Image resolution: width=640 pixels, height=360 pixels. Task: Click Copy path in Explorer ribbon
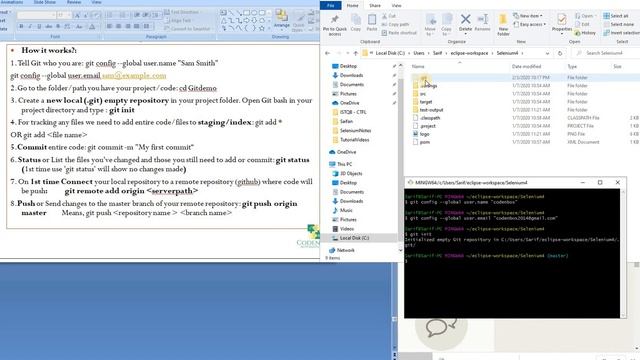396,24
